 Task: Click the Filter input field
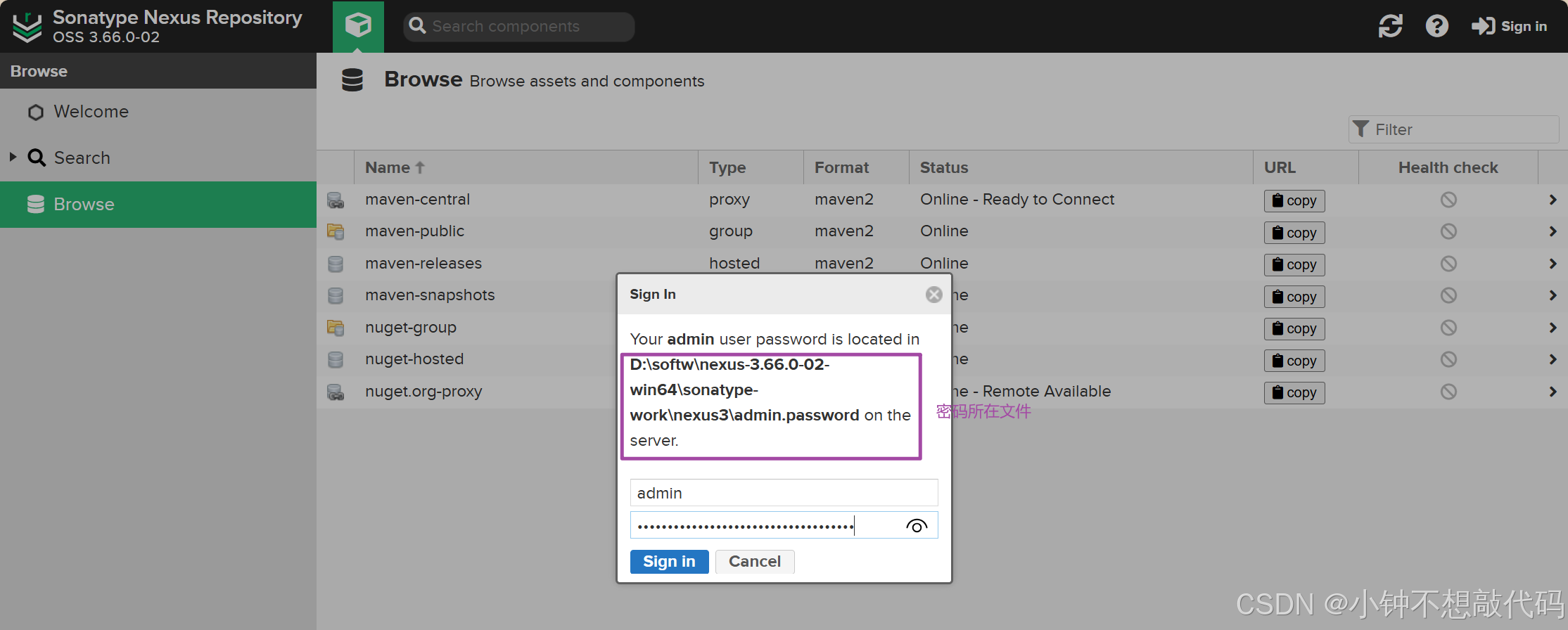click(x=1453, y=129)
